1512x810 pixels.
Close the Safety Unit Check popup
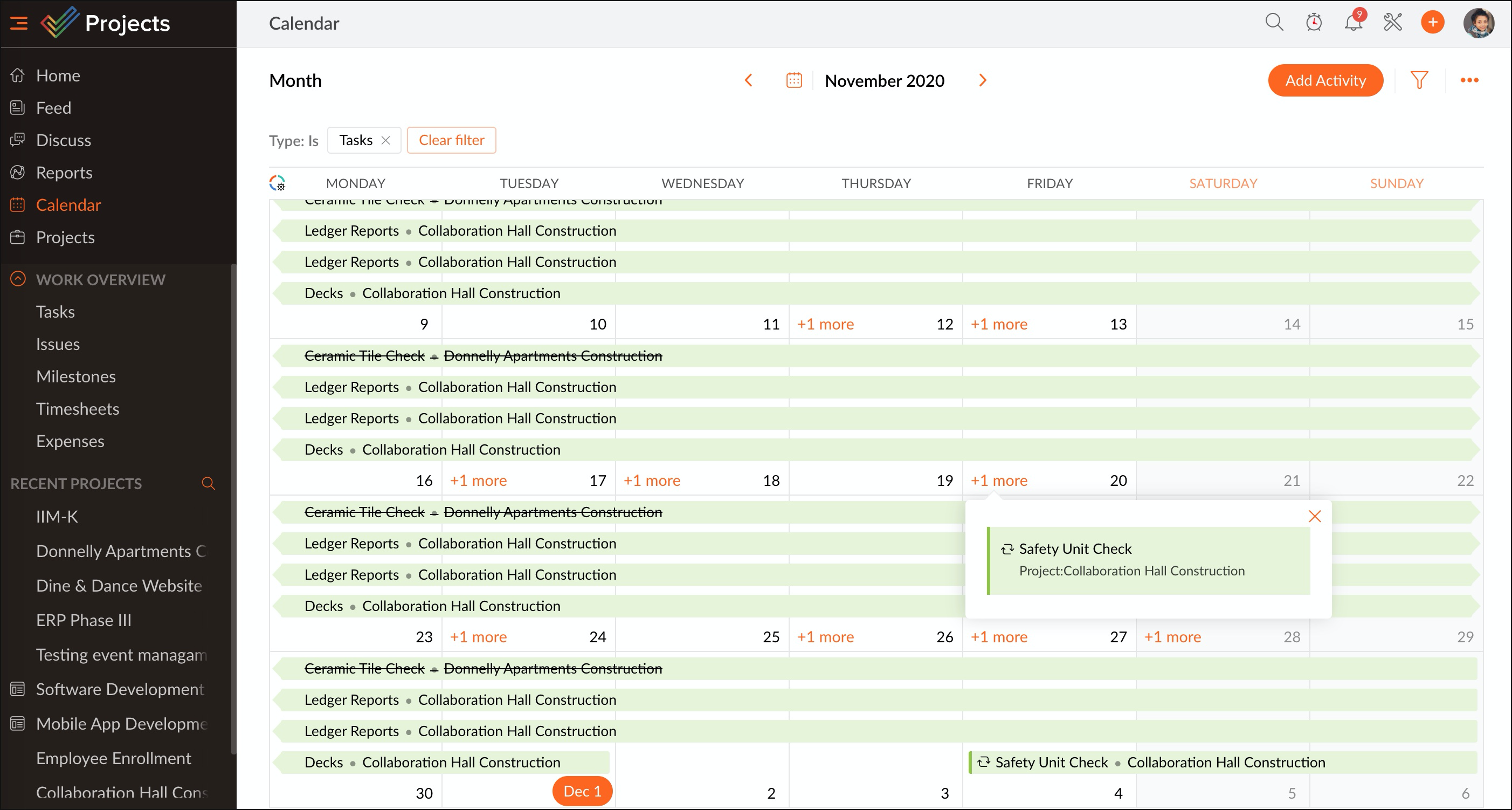click(x=1314, y=516)
